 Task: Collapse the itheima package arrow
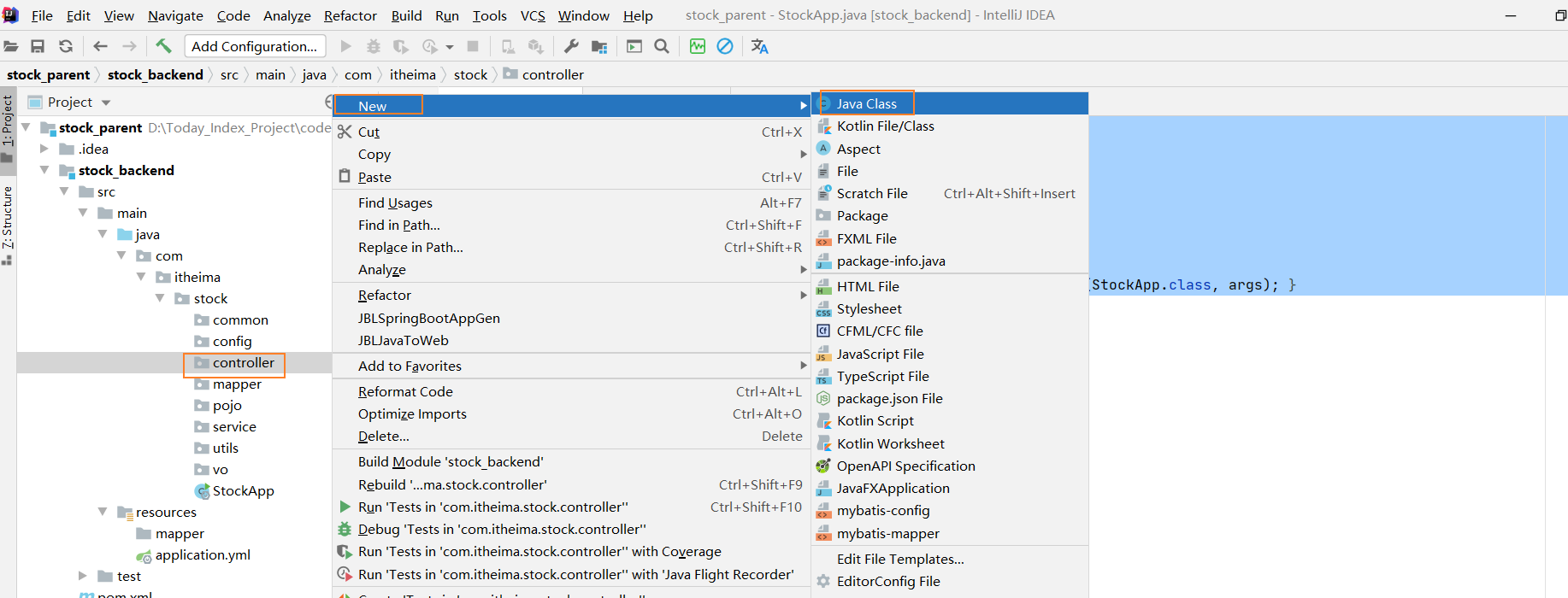tap(141, 277)
